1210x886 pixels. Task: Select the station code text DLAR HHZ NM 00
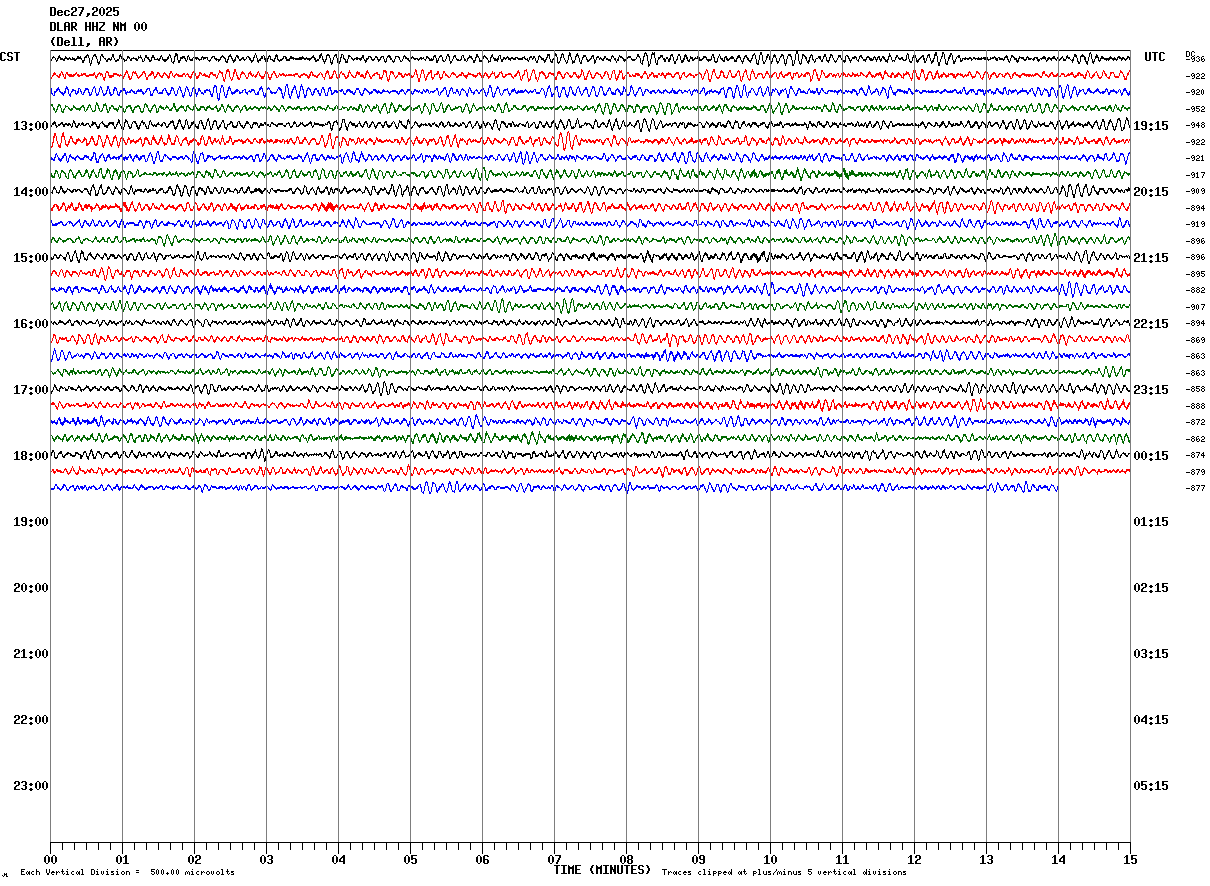coord(98,27)
